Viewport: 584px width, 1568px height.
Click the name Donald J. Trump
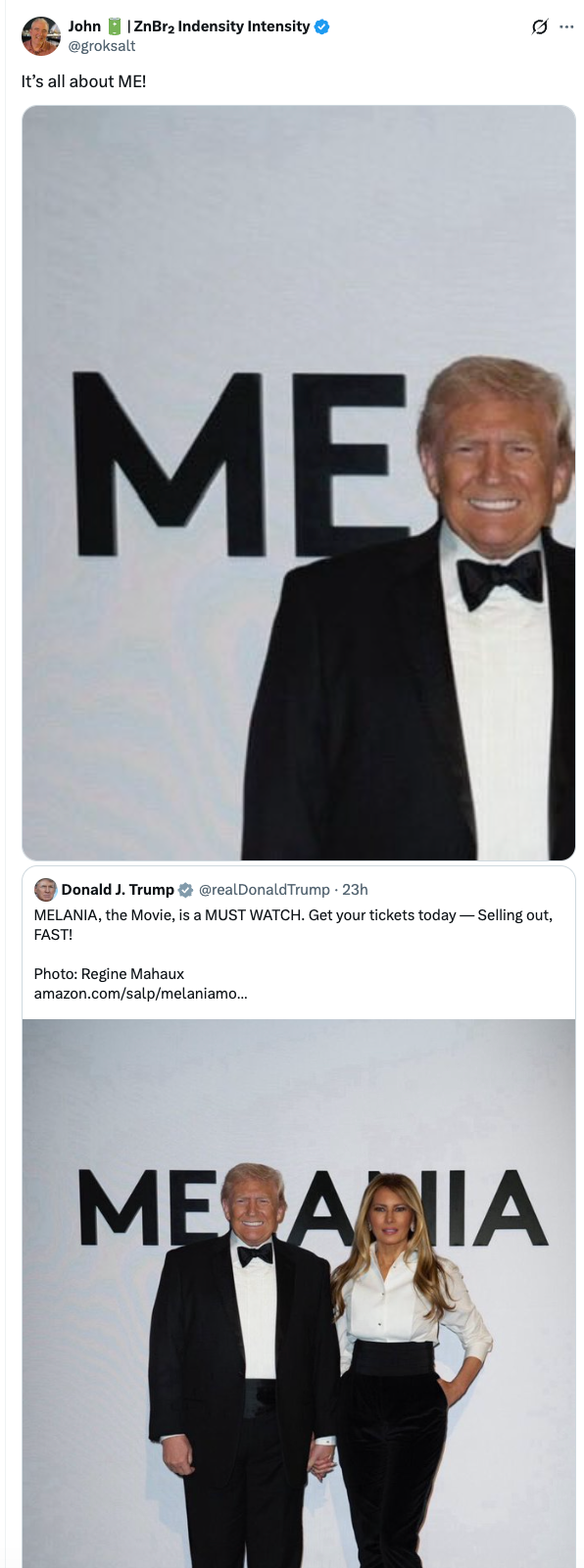click(119, 890)
